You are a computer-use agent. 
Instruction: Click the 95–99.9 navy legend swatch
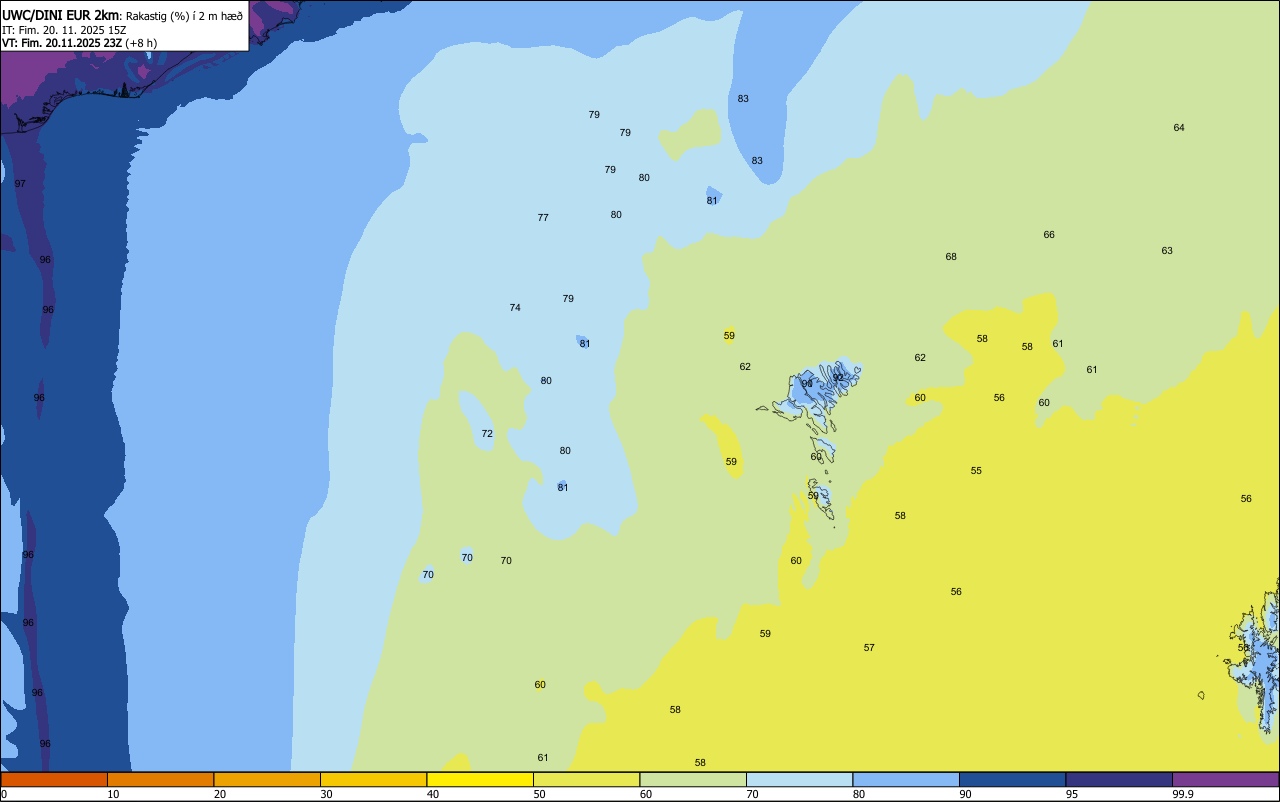click(1119, 779)
